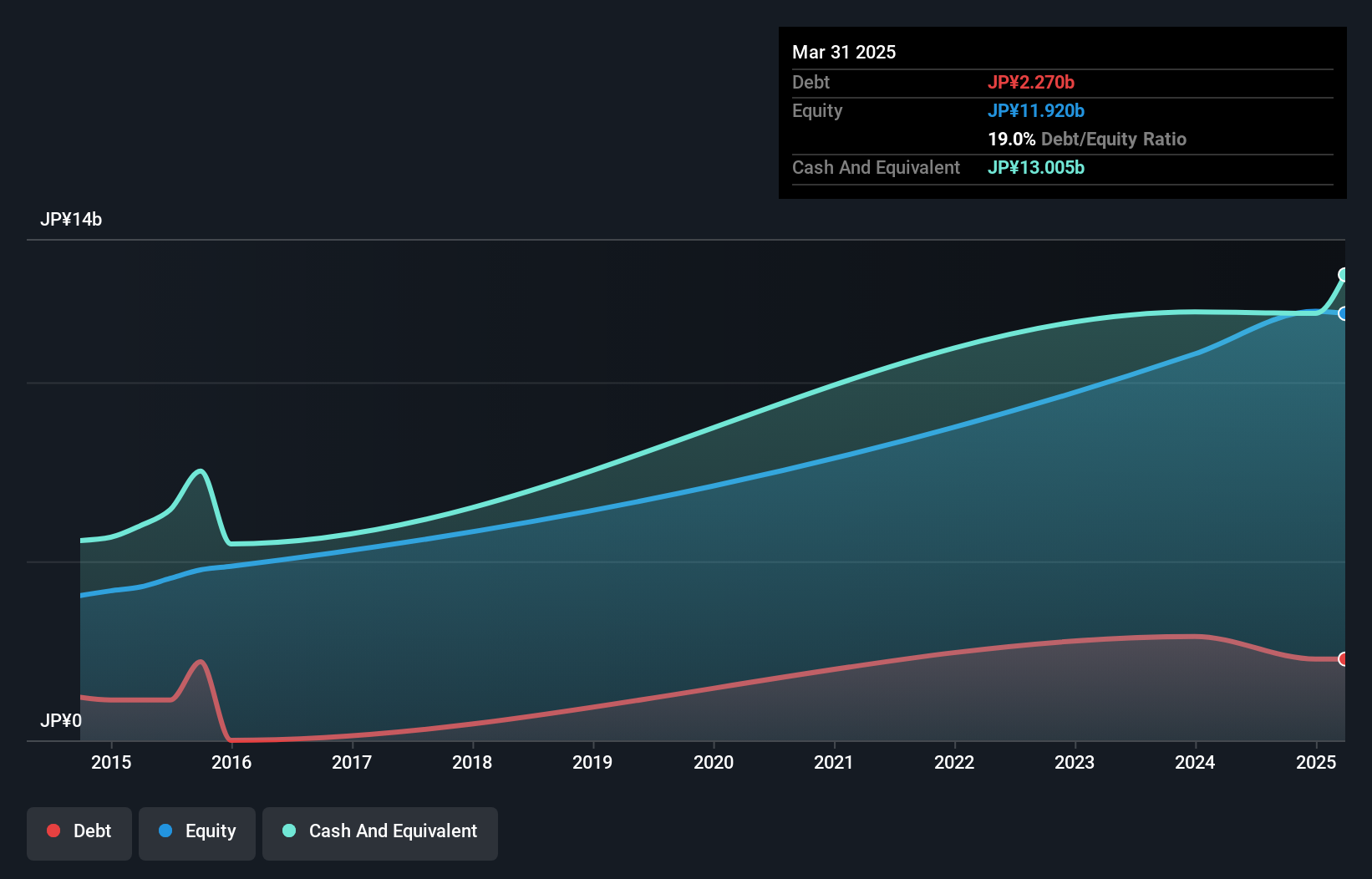Click the 2019 x-axis label
Screen dimensions: 1372x879
[592, 762]
